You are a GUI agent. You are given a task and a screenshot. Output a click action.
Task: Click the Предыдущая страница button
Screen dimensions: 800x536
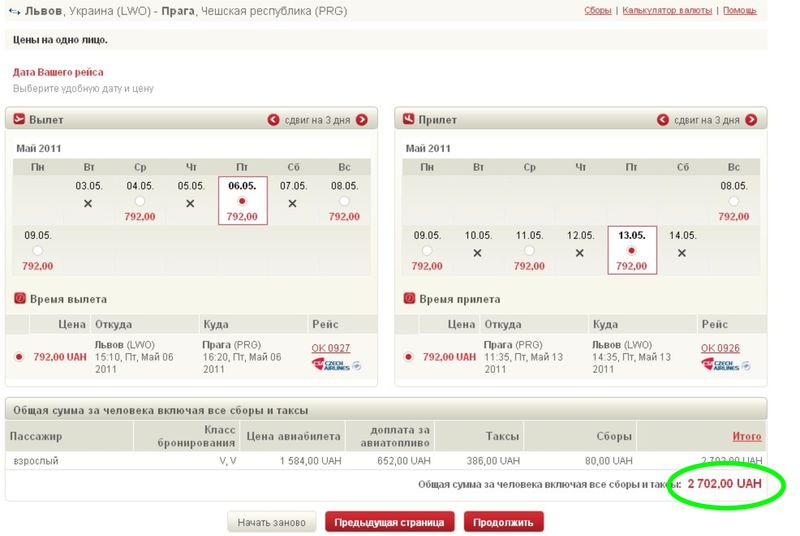tap(390, 522)
